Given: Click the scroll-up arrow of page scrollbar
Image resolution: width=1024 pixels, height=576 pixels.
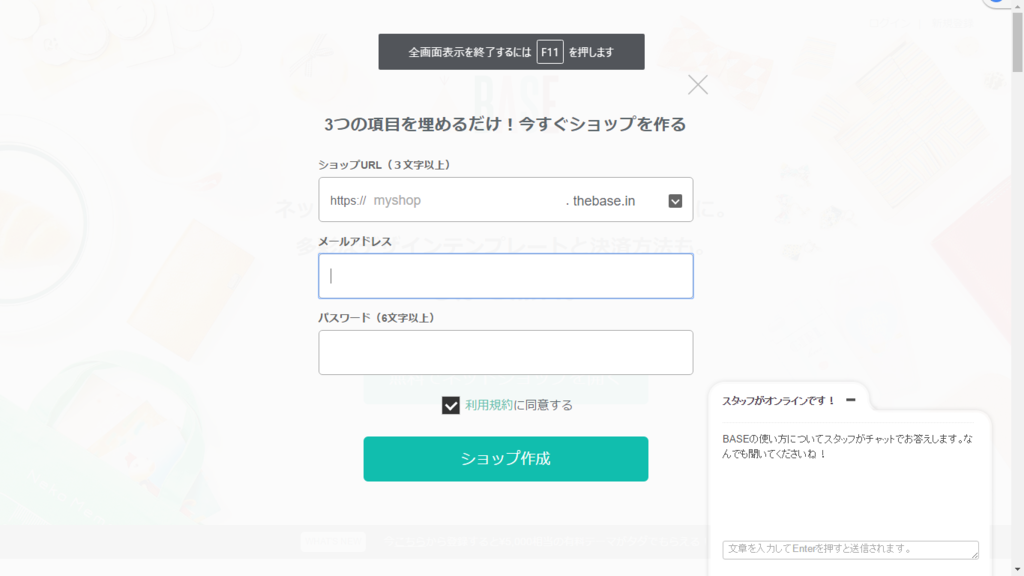Looking at the screenshot, I should [1017, 5].
